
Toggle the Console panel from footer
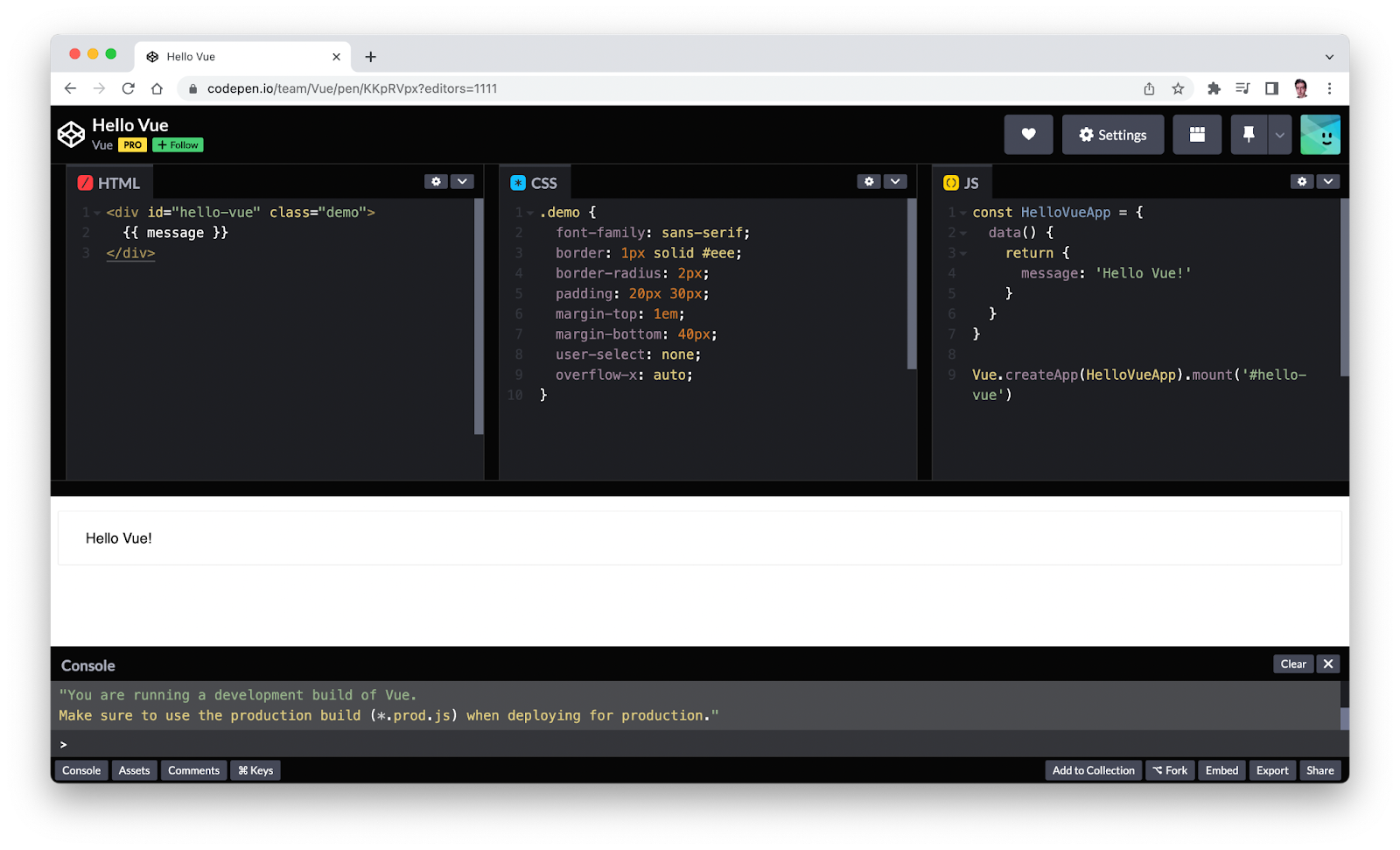[81, 770]
